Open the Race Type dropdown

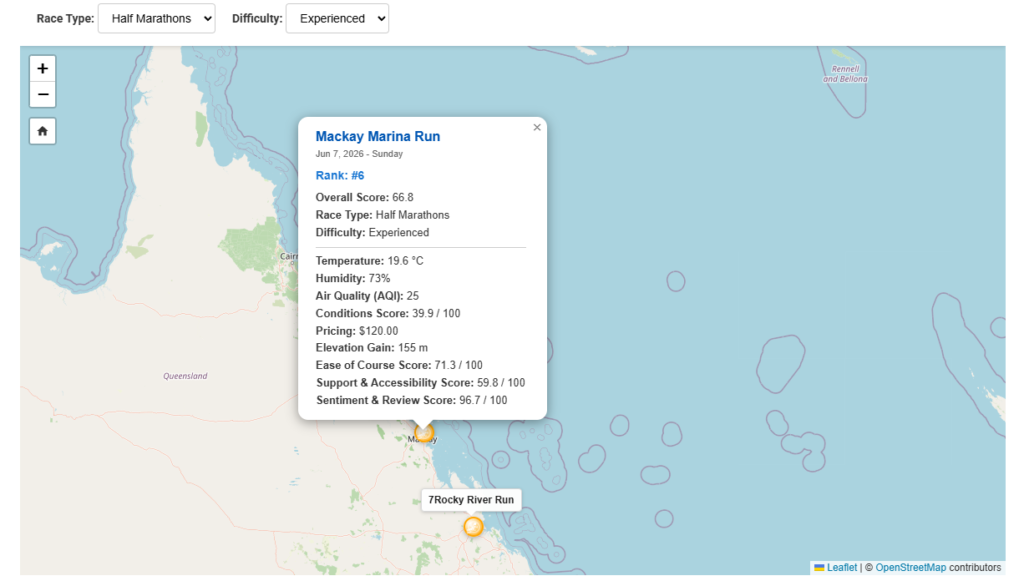tap(156, 18)
